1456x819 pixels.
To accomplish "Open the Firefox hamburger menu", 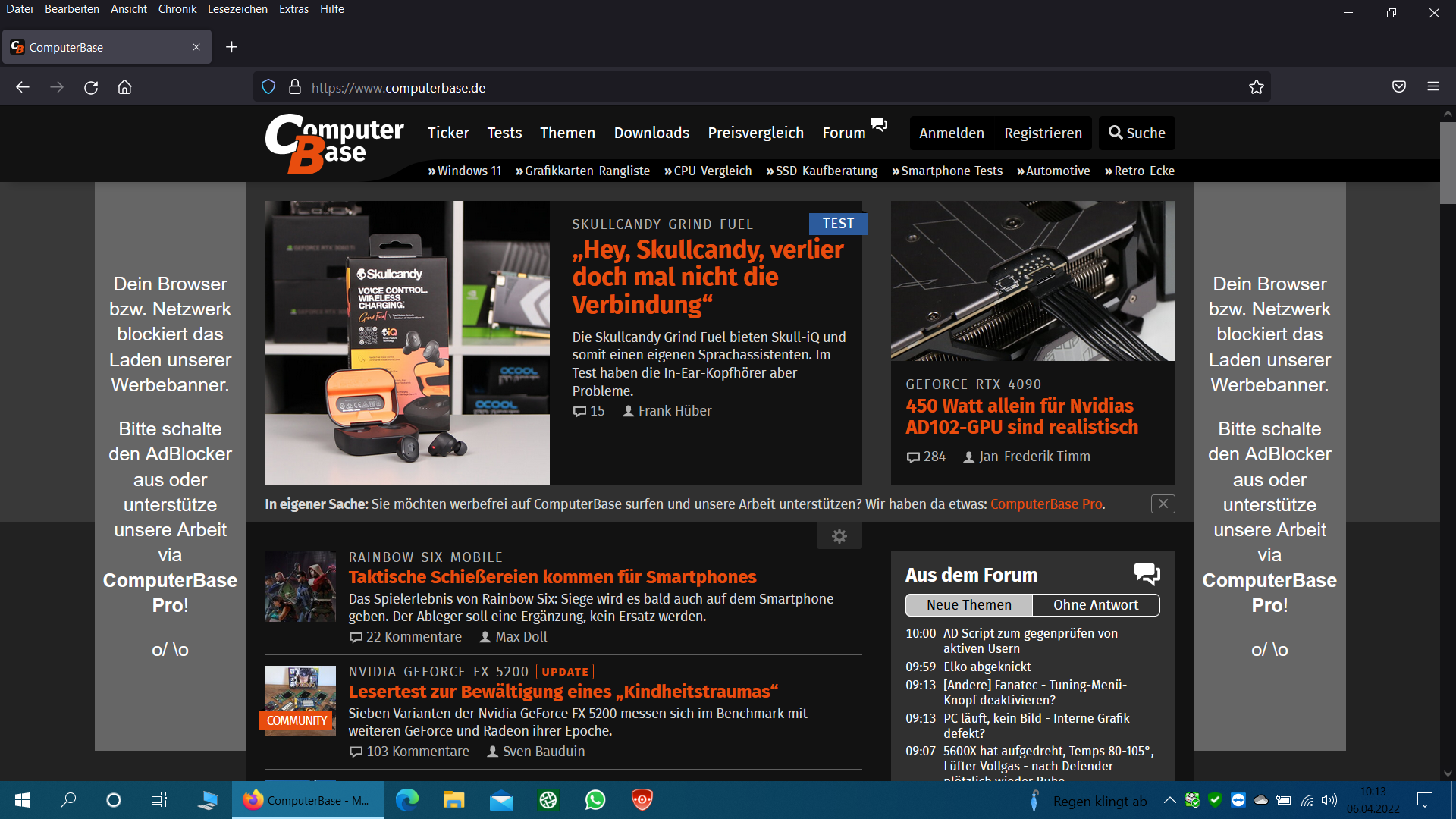I will 1434,86.
